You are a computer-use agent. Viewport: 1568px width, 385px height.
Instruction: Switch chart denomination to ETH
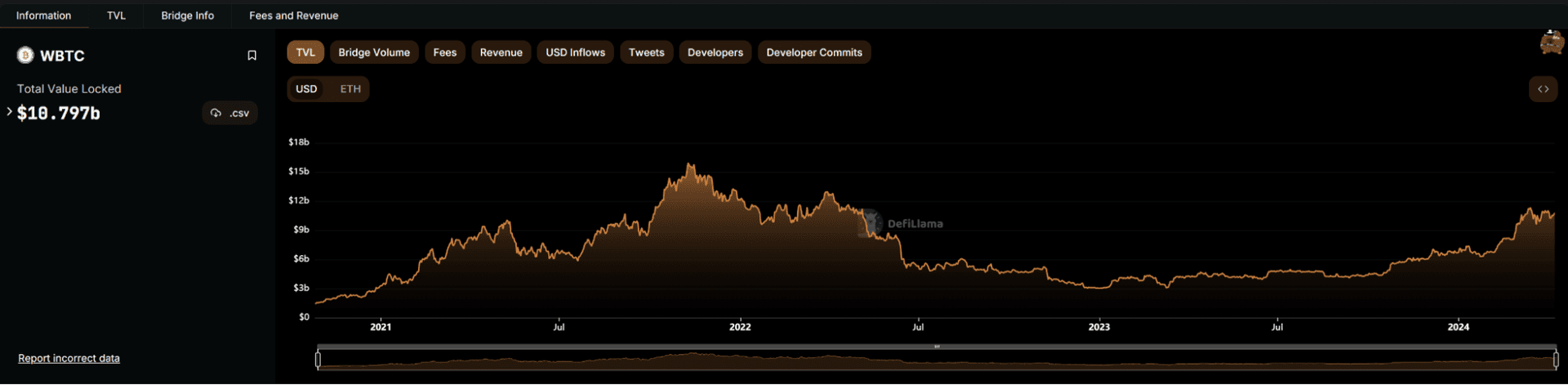pos(350,89)
